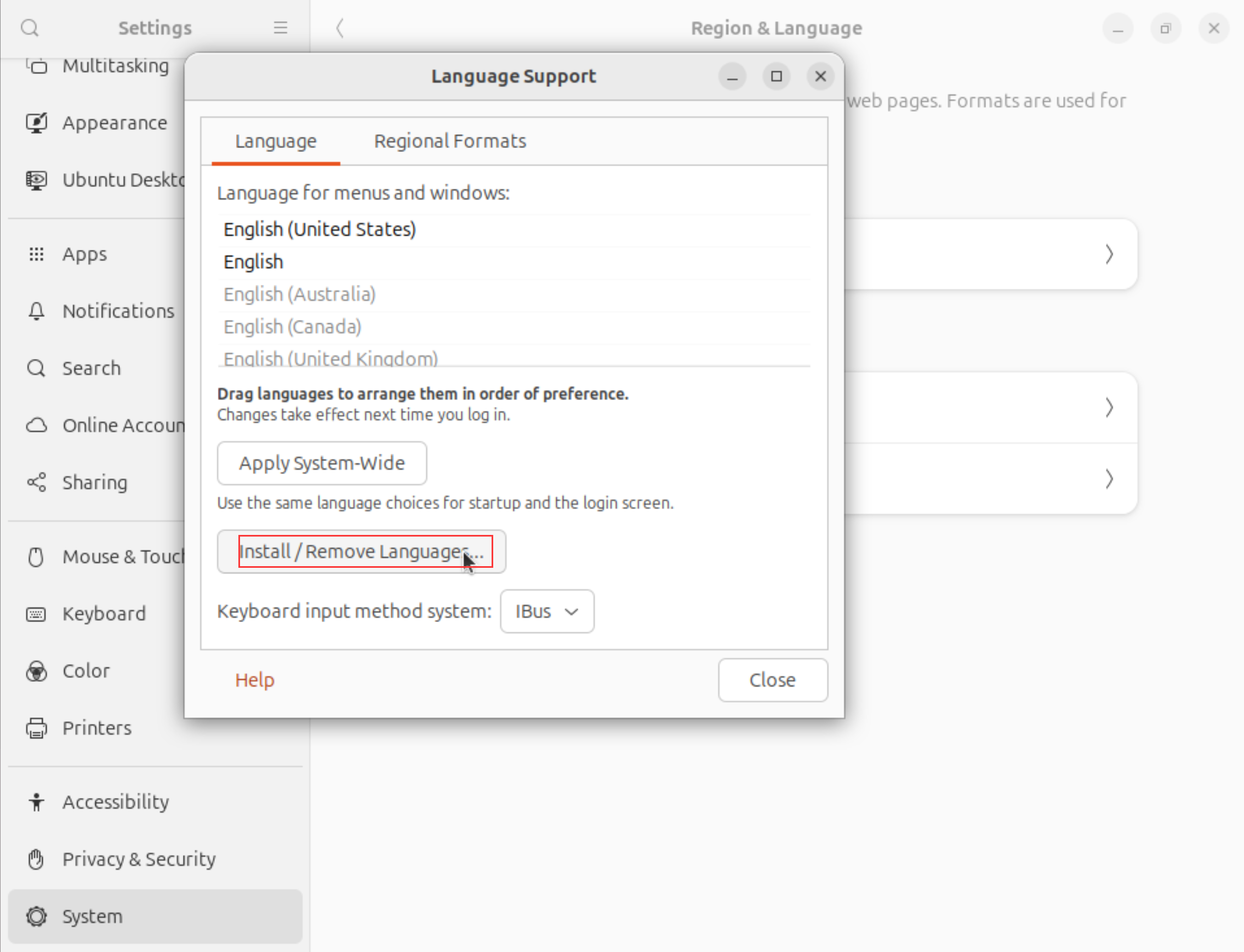Restore the Settings window size
The height and width of the screenshot is (952, 1244).
pyautogui.click(x=1165, y=28)
